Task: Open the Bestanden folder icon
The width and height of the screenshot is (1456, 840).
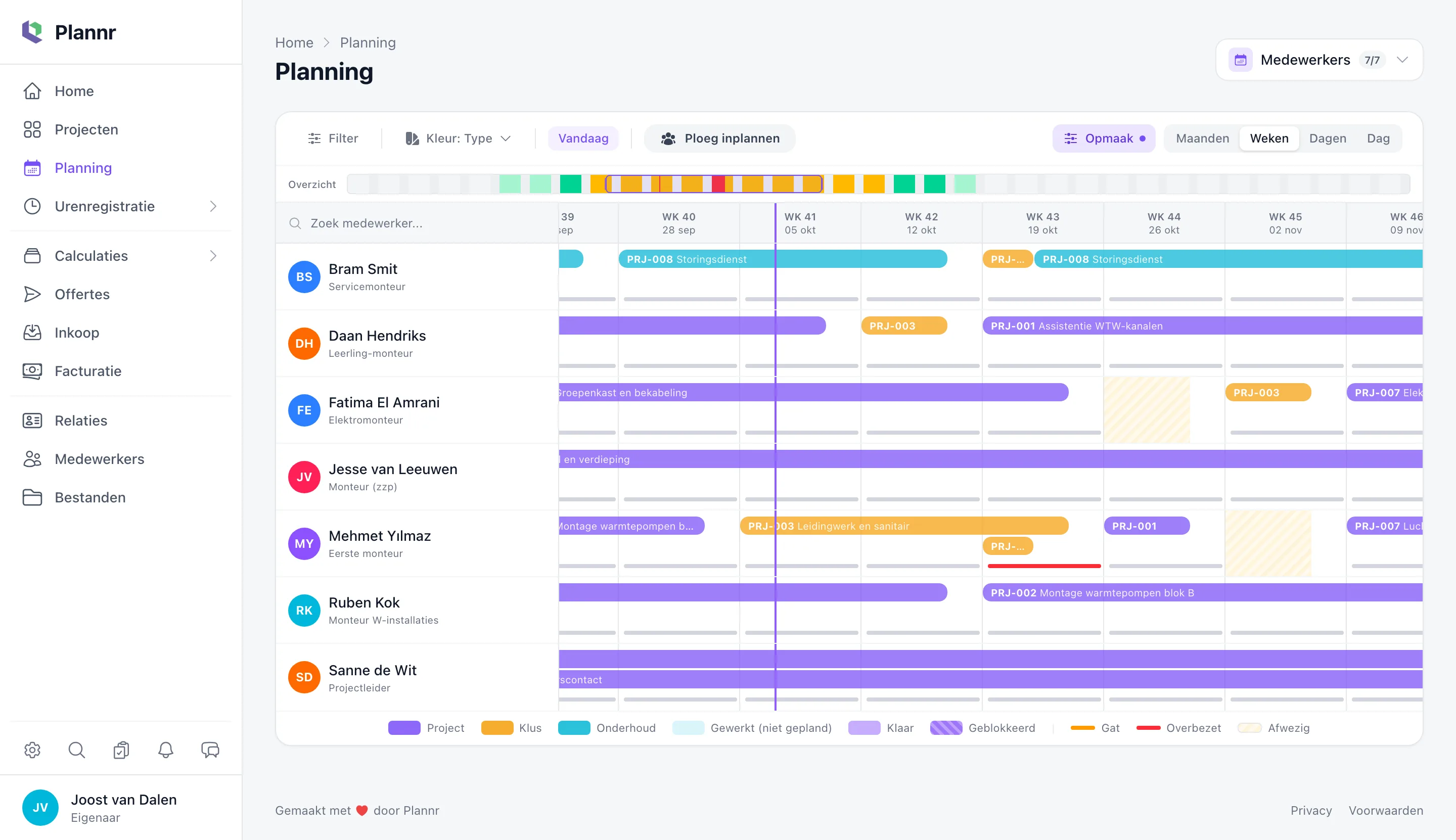Action: 32,497
